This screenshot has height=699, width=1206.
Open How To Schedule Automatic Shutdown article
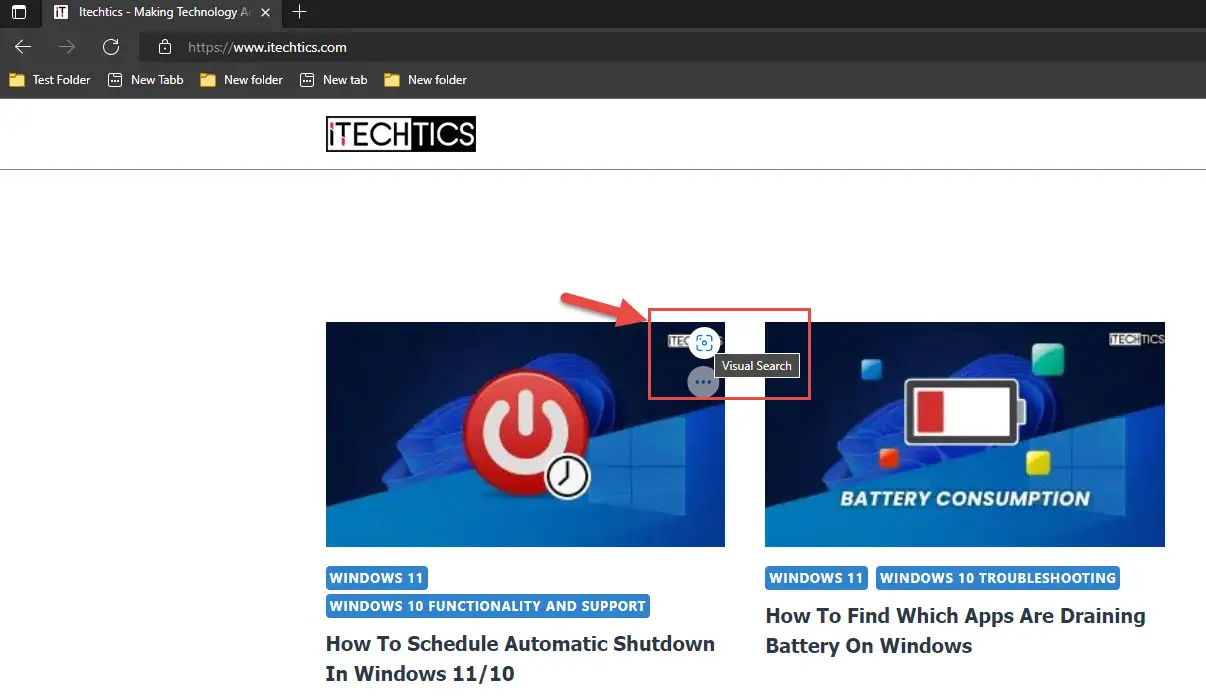(x=520, y=659)
